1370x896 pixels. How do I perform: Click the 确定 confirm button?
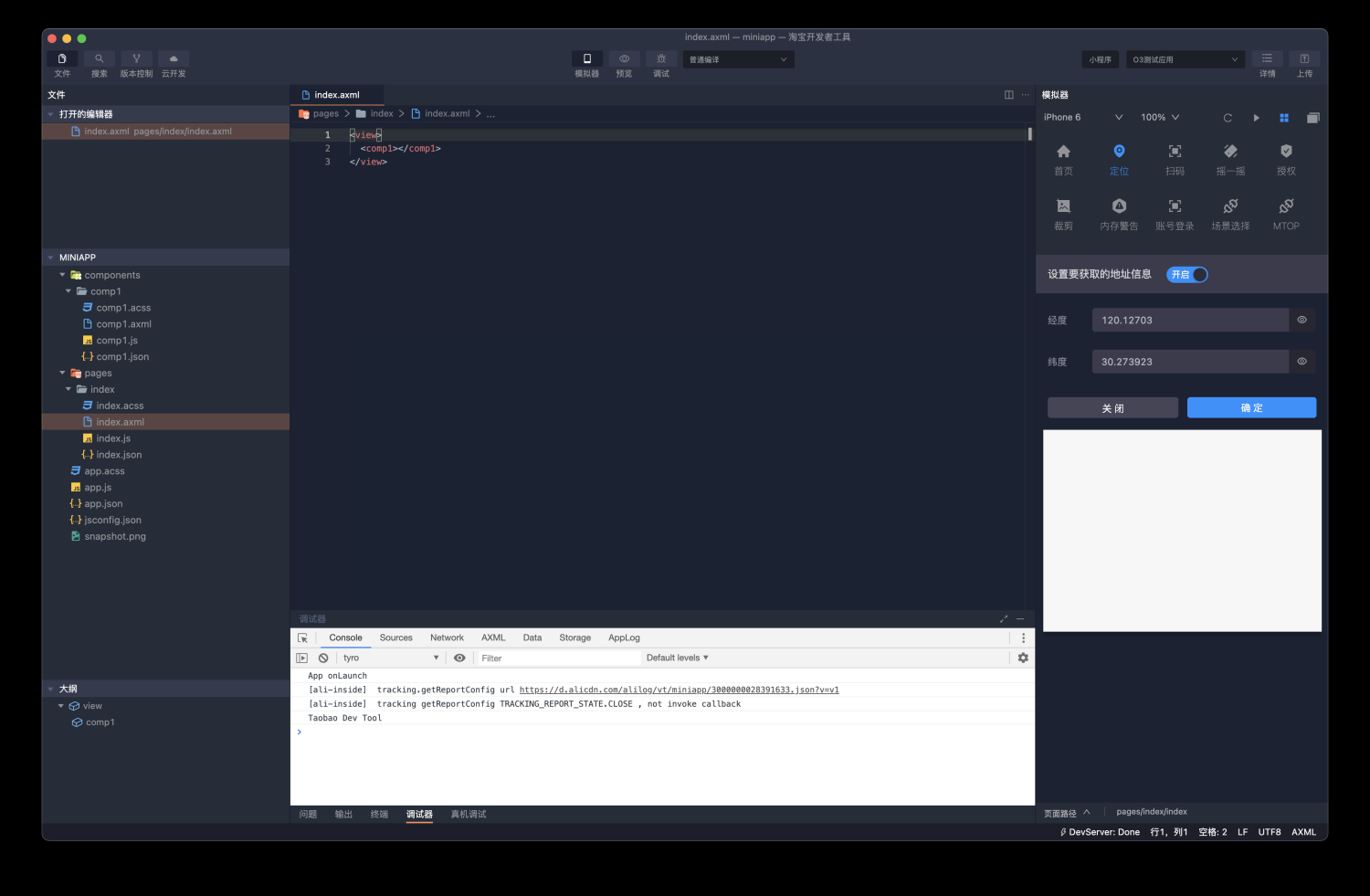pos(1251,407)
